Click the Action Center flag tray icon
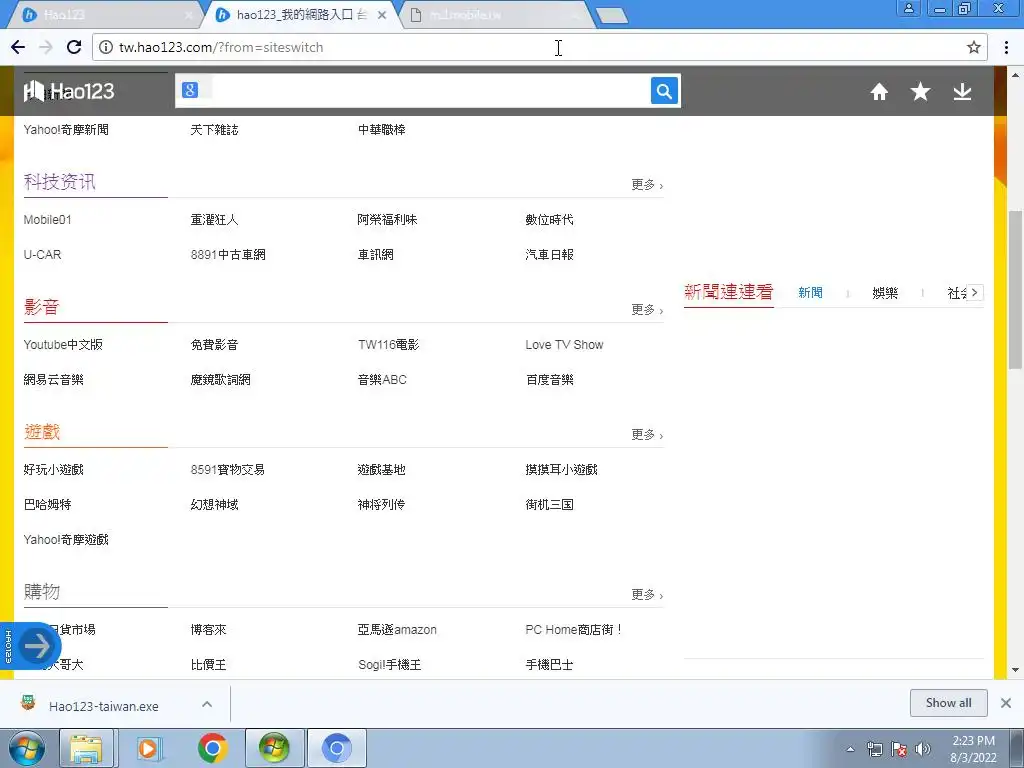The image size is (1024, 768). (x=899, y=749)
